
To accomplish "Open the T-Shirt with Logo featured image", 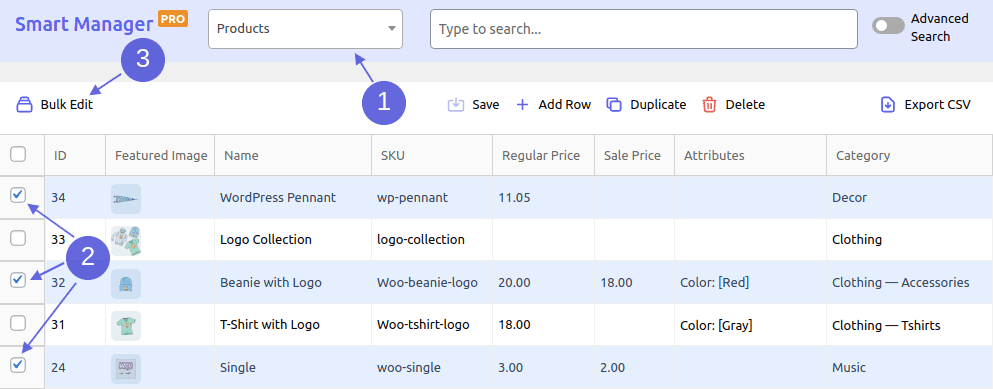I will click(x=125, y=326).
